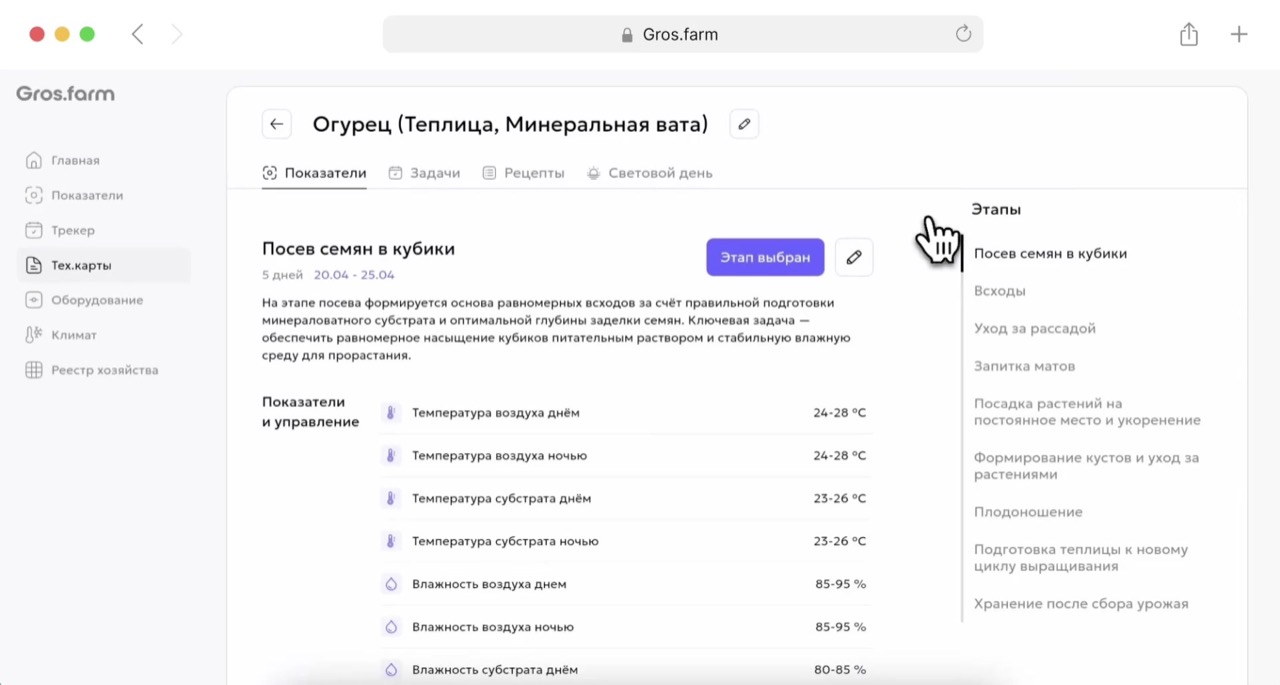Click the Климат thermometer icon
This screenshot has width=1280, height=685.
[34, 335]
